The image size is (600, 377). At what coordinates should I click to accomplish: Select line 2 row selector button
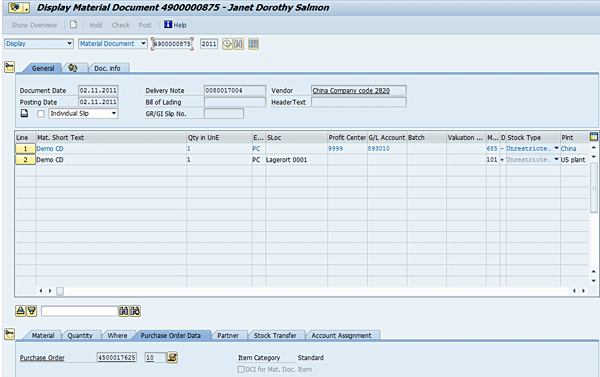(x=25, y=160)
